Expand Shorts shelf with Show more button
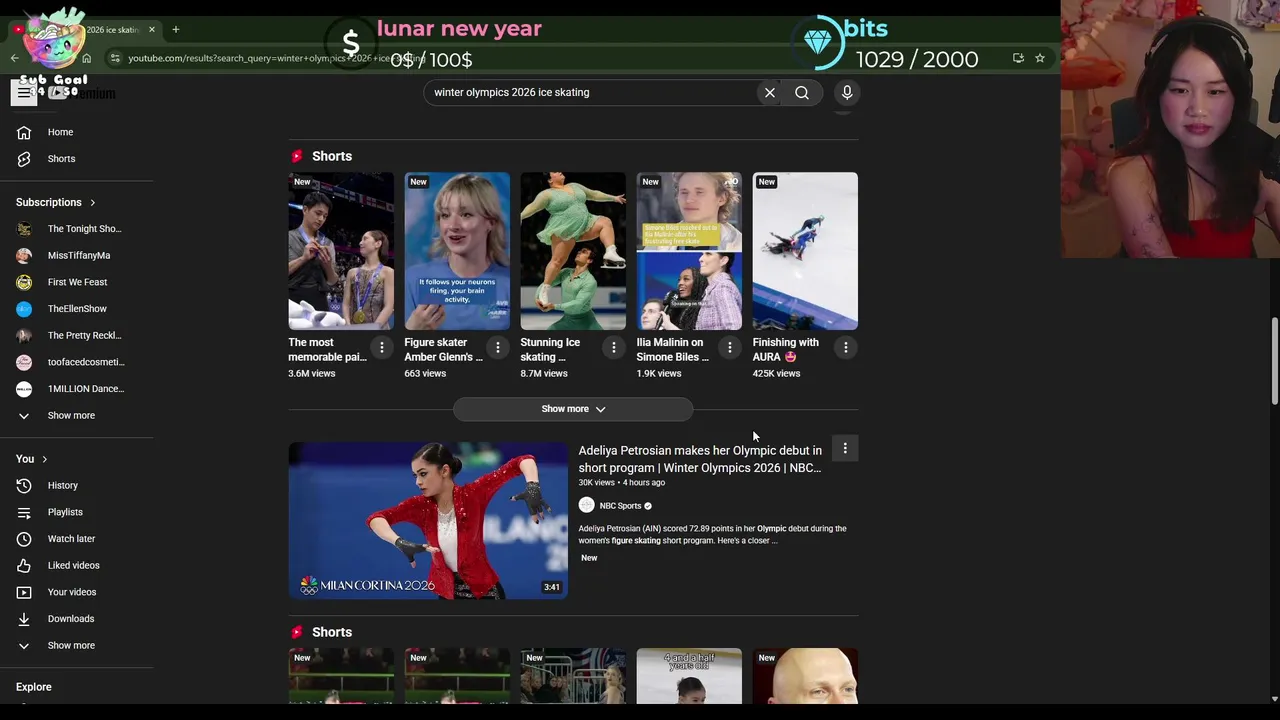This screenshot has width=1280, height=720. (x=573, y=409)
